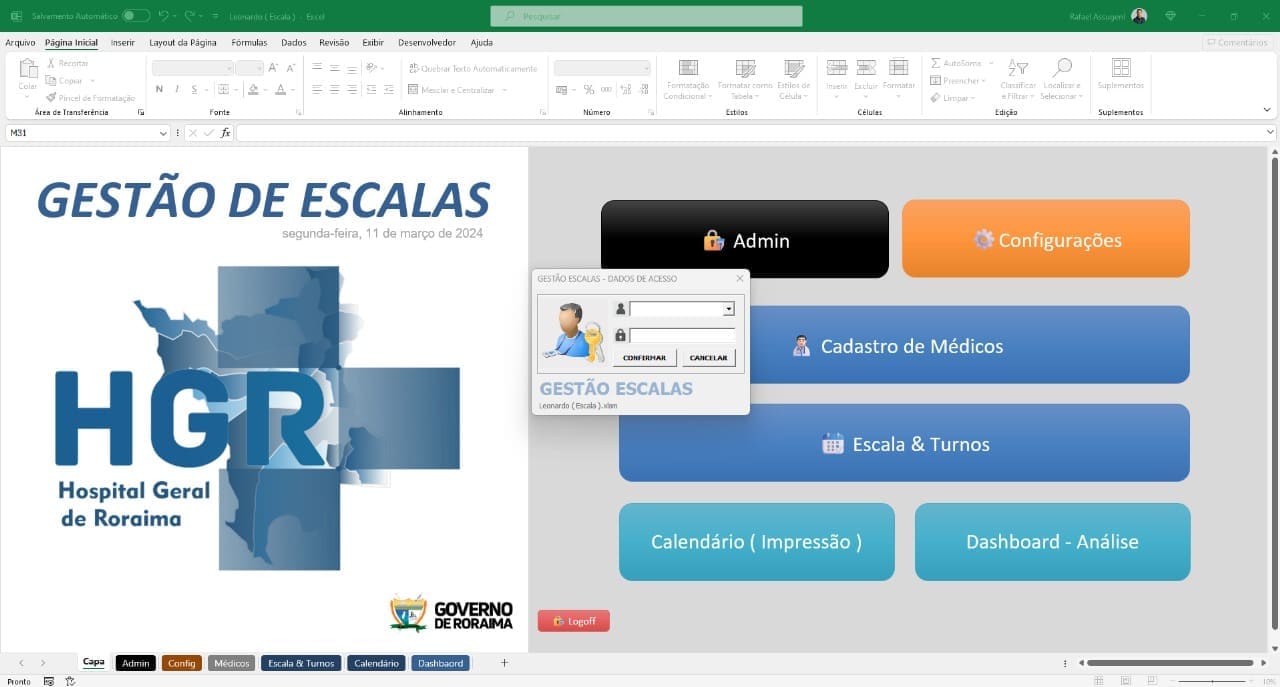Click the percent style icon
1280x687 pixels.
[589, 90]
